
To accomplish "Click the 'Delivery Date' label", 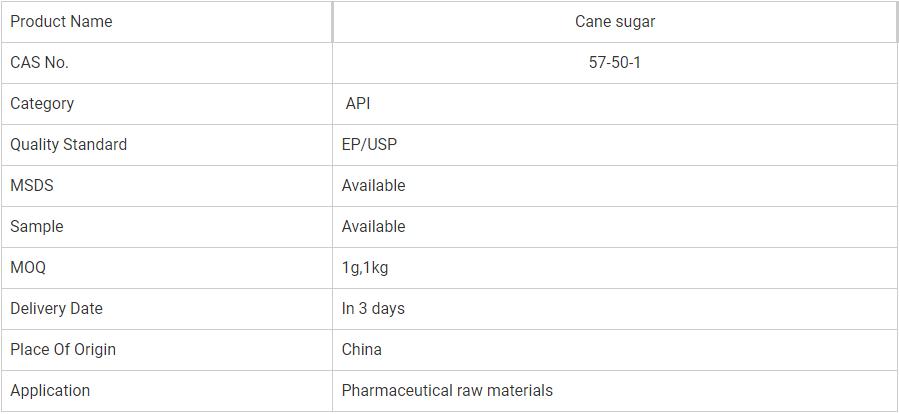I will point(56,308).
